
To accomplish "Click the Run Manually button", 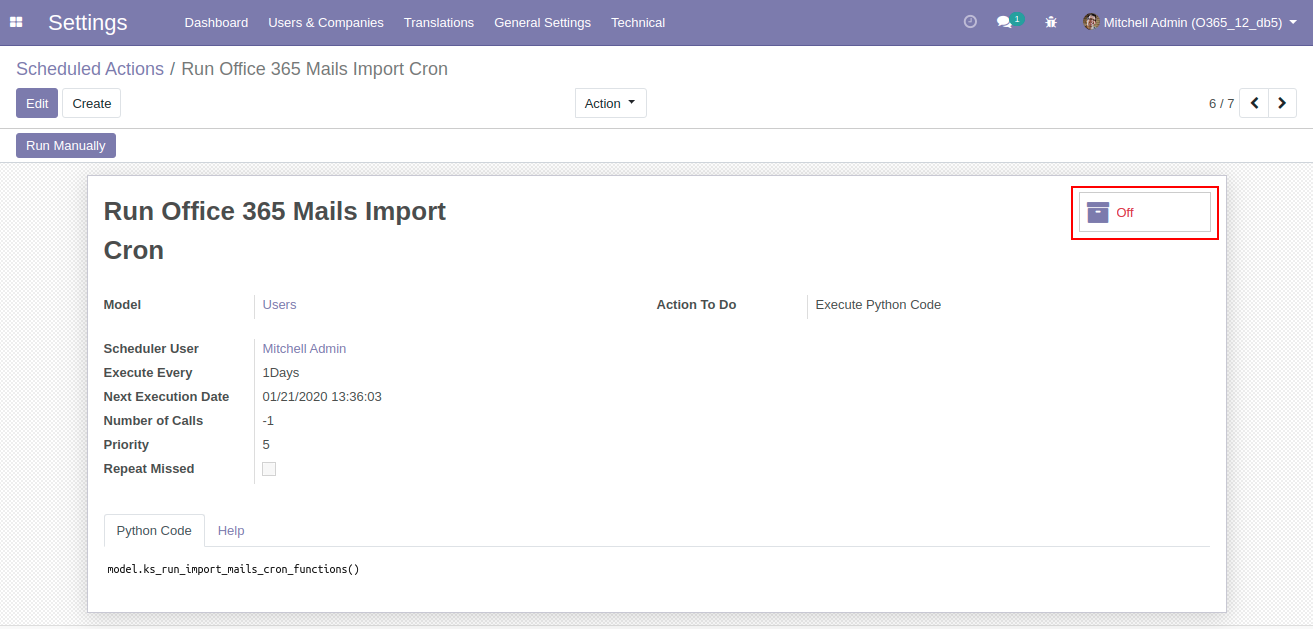I will (x=66, y=146).
